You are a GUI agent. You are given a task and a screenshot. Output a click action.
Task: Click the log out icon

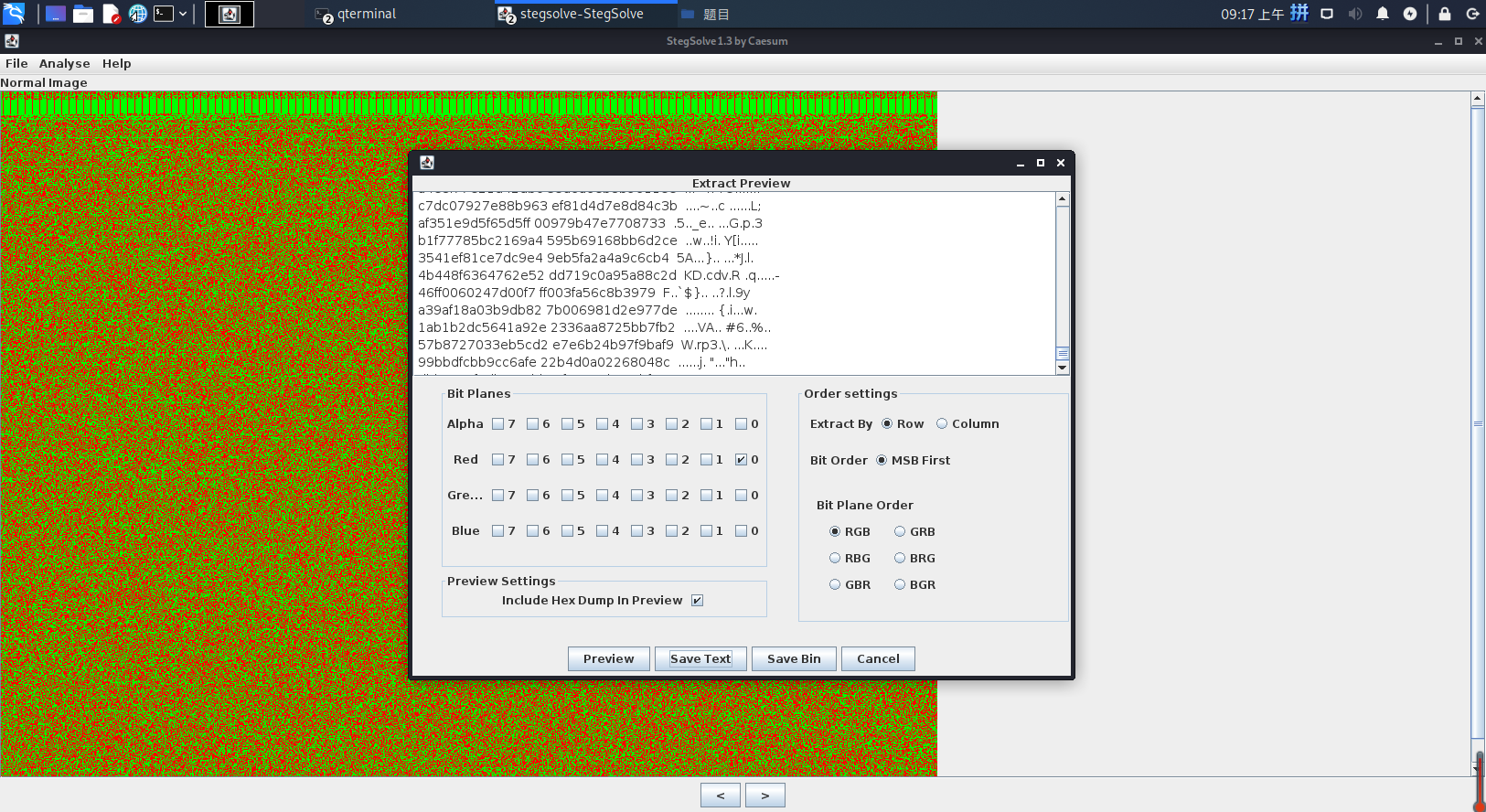[x=1472, y=14]
